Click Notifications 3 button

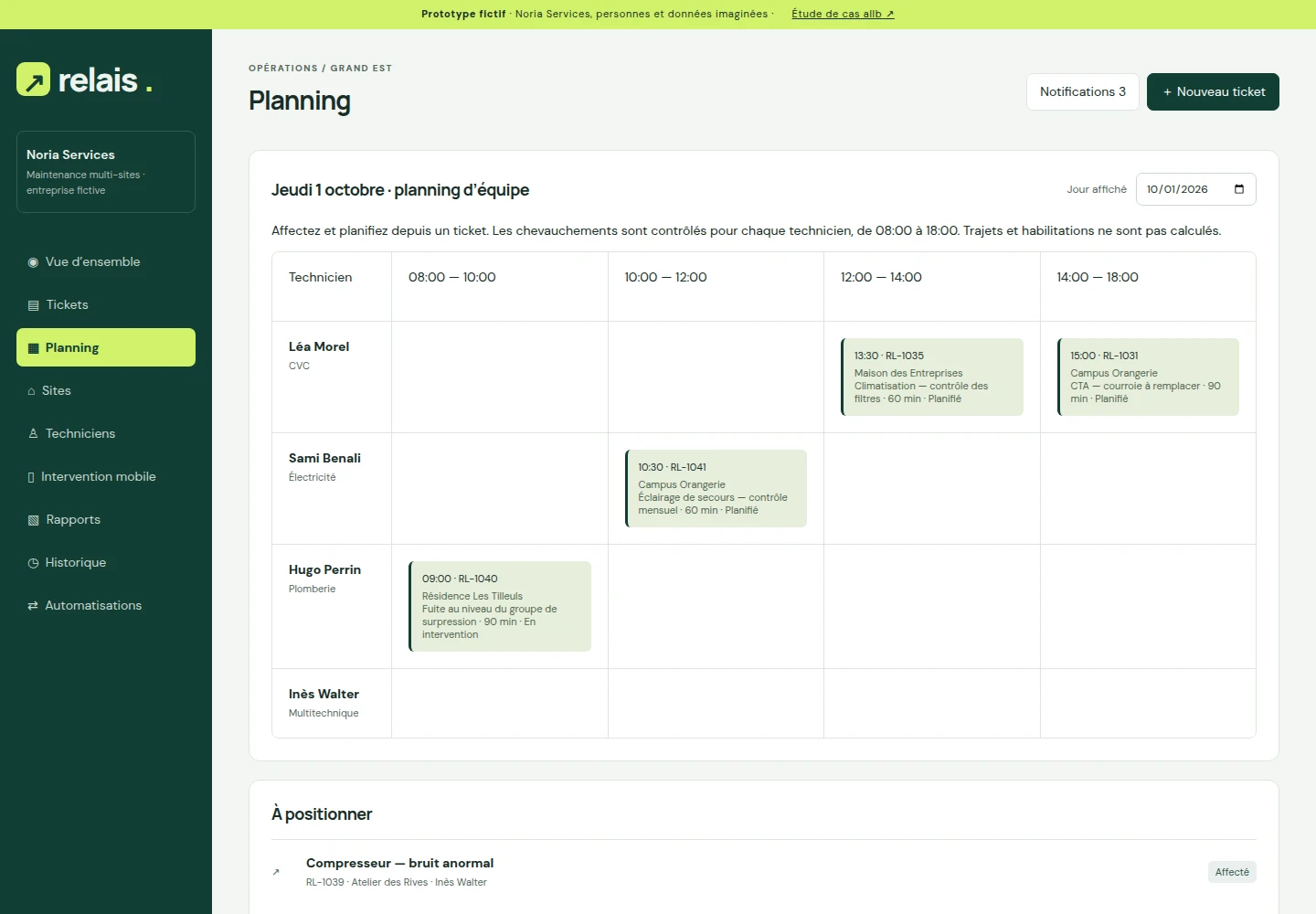pos(1083,91)
